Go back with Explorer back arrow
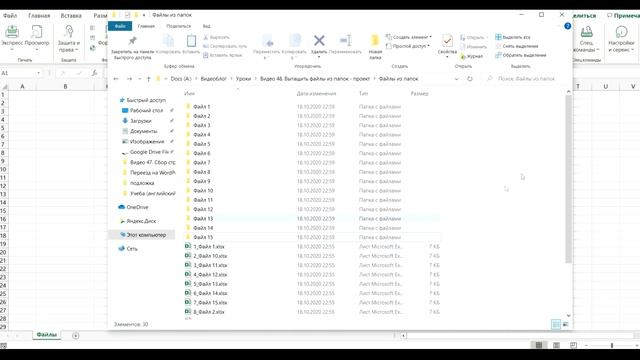This screenshot has width=640, height=360. pyautogui.click(x=116, y=79)
